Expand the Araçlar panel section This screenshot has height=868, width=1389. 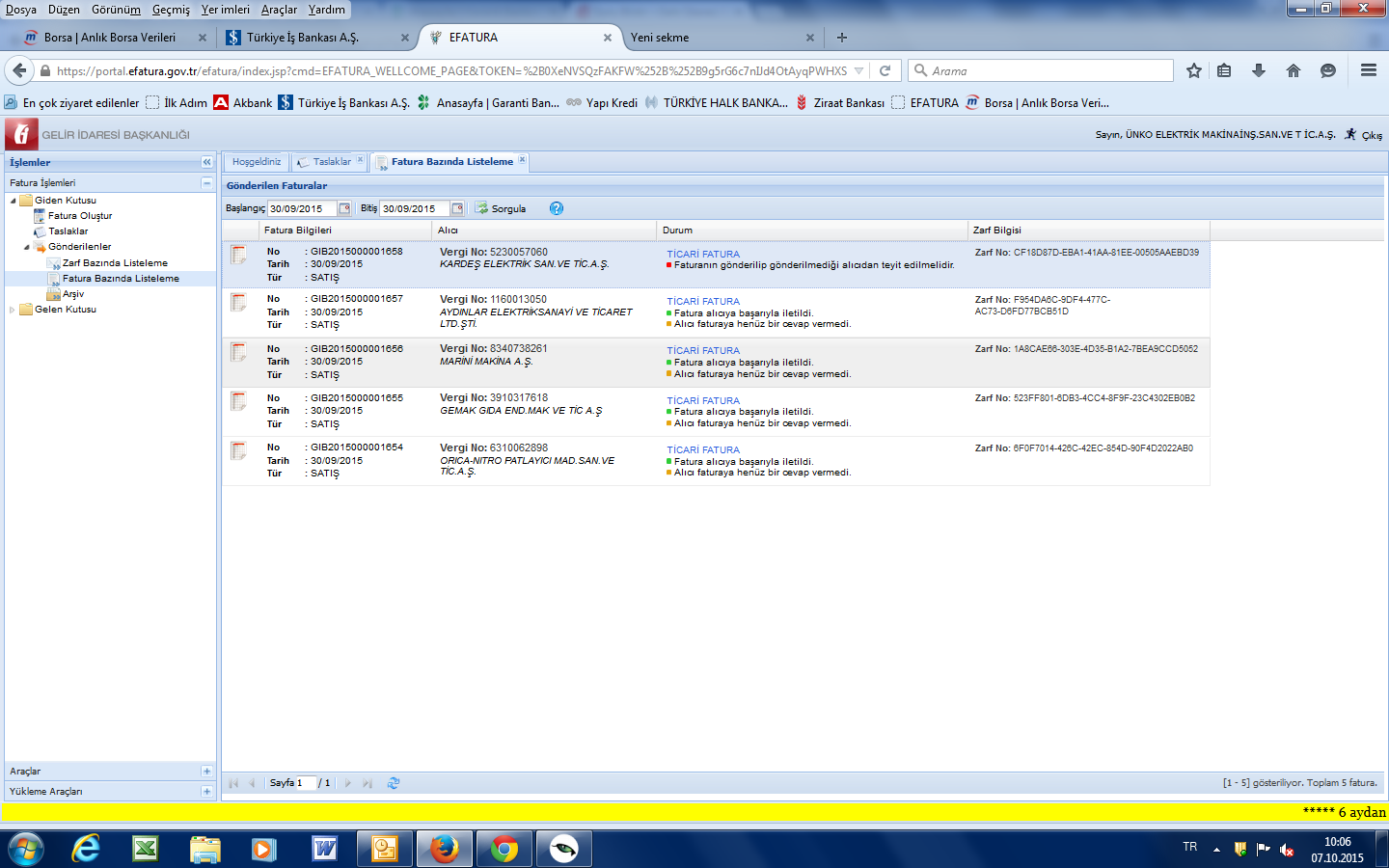(x=206, y=772)
